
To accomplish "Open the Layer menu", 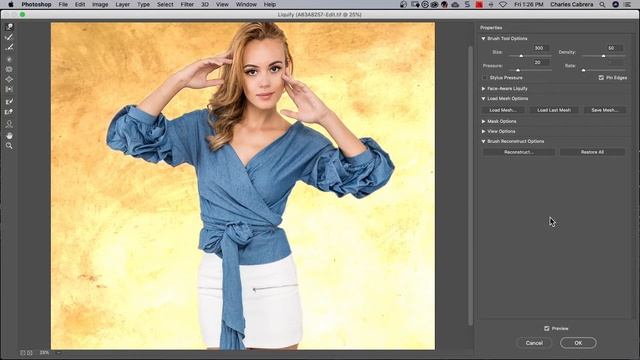I will (122, 4).
